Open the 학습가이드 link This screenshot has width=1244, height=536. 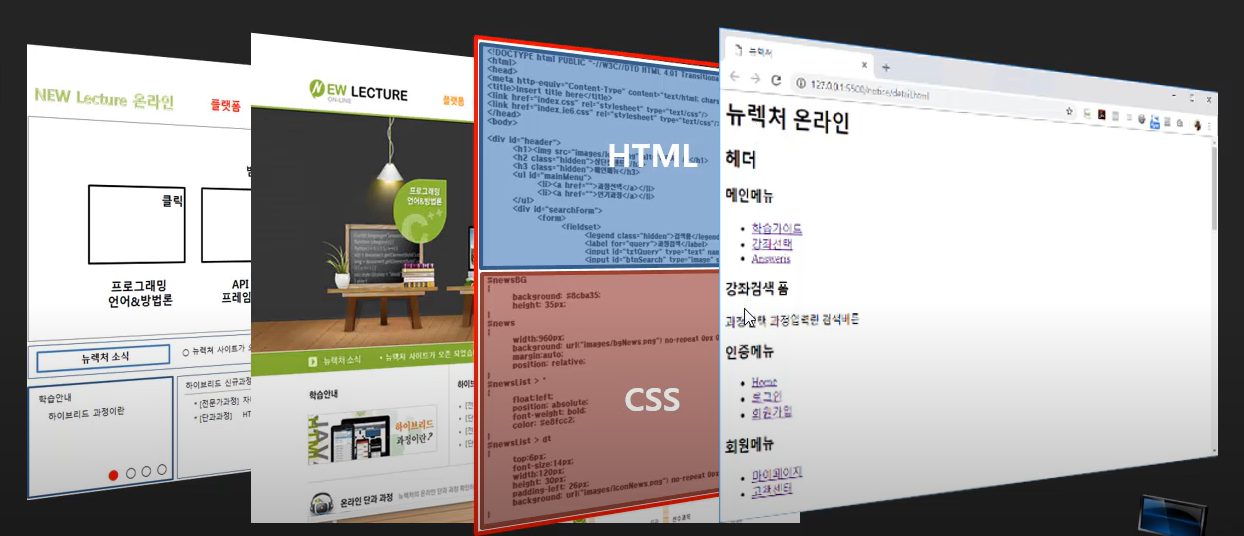[x=776, y=228]
